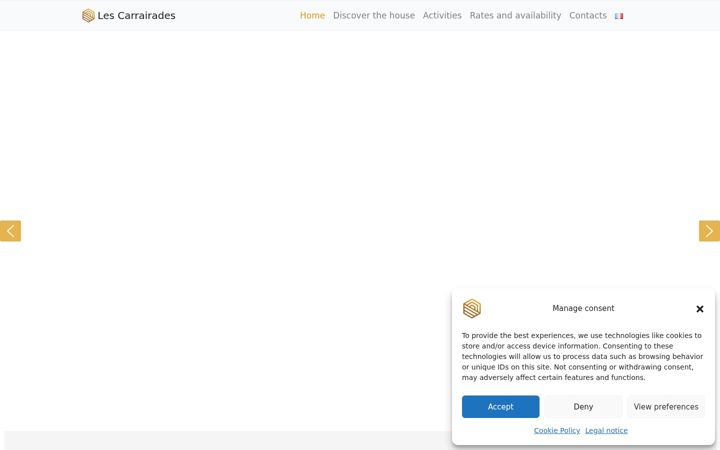This screenshot has height=450, width=720.
Task: Deny cookies in consent dialog
Action: (x=583, y=407)
